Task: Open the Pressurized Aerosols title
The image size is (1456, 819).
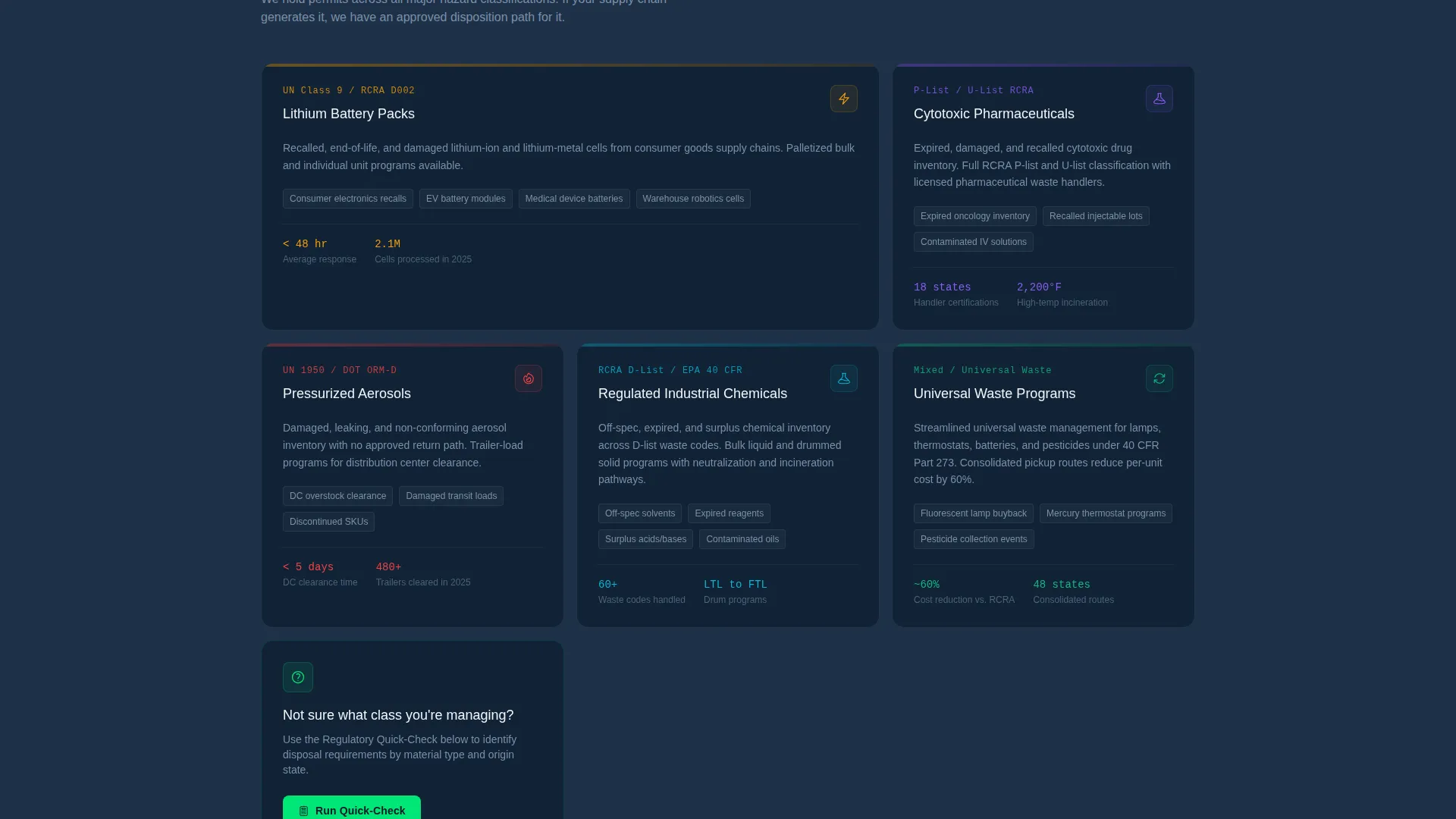Action: coord(347,394)
